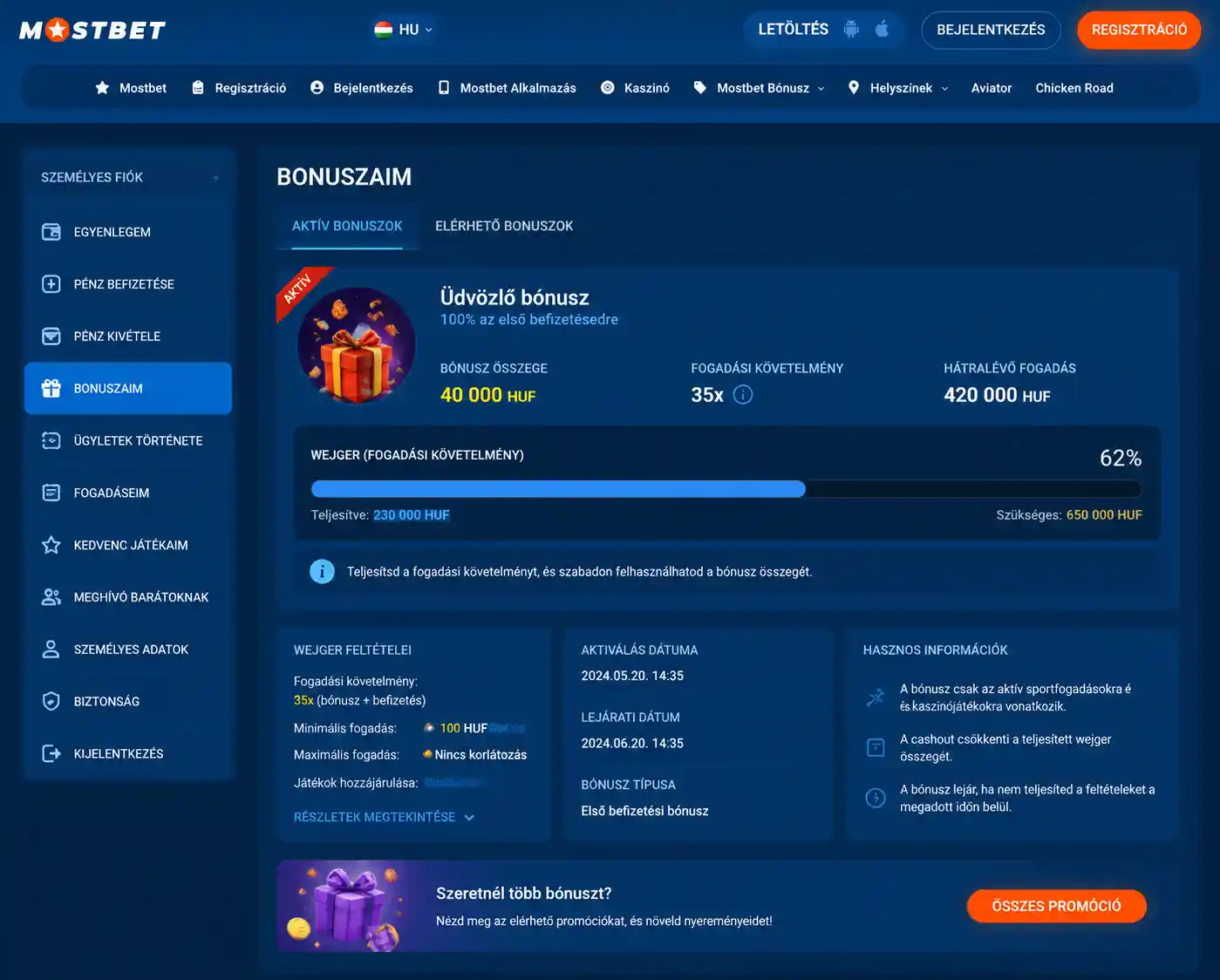1220x980 pixels.
Task: Click the Üdvözlő bónusz gift image
Action: click(356, 346)
